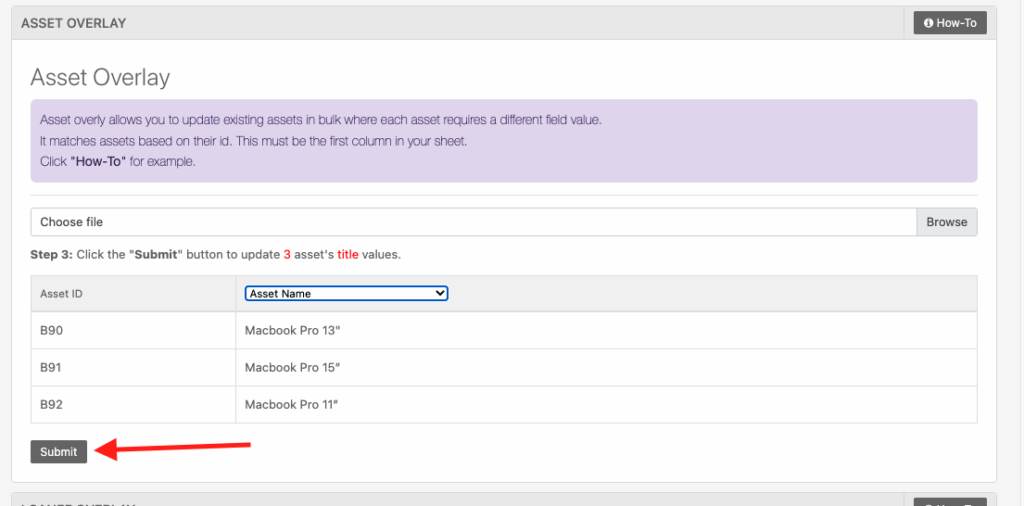The width and height of the screenshot is (1024, 506).
Task: Click the large Asset Overlay heading
Action: [100, 77]
